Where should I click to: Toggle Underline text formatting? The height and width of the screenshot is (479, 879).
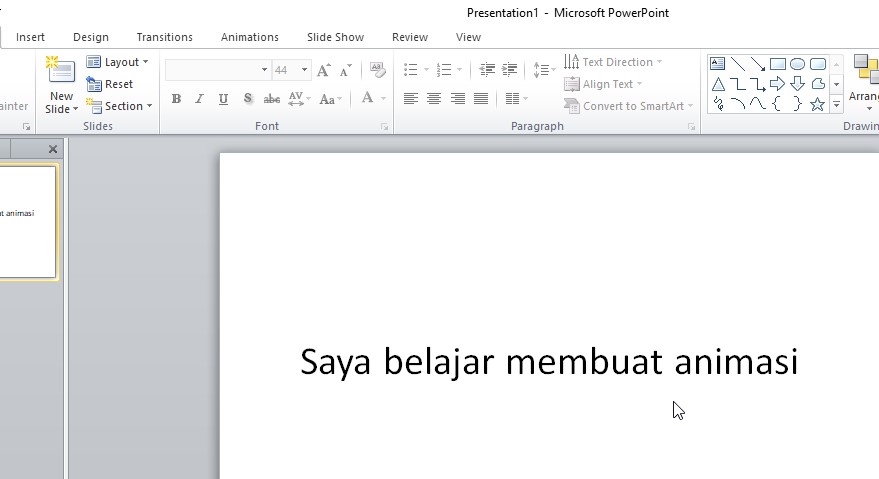223,99
